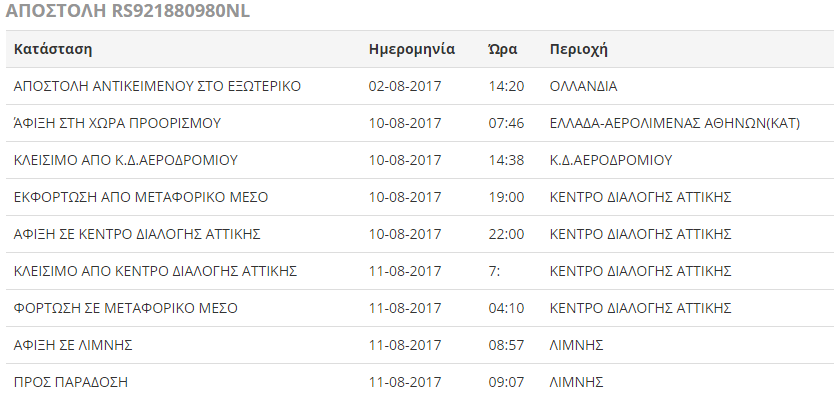Select the ΠΡΟΣ ΠΑΡΑΔΟΣΗ status entry
Screen dimensions: 834x401
coord(71,382)
